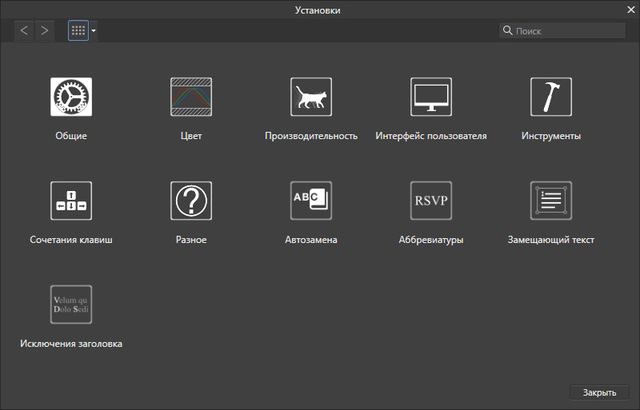The image size is (640, 410).
Task: Click the magnifier icon in the search box
Action: tap(508, 31)
